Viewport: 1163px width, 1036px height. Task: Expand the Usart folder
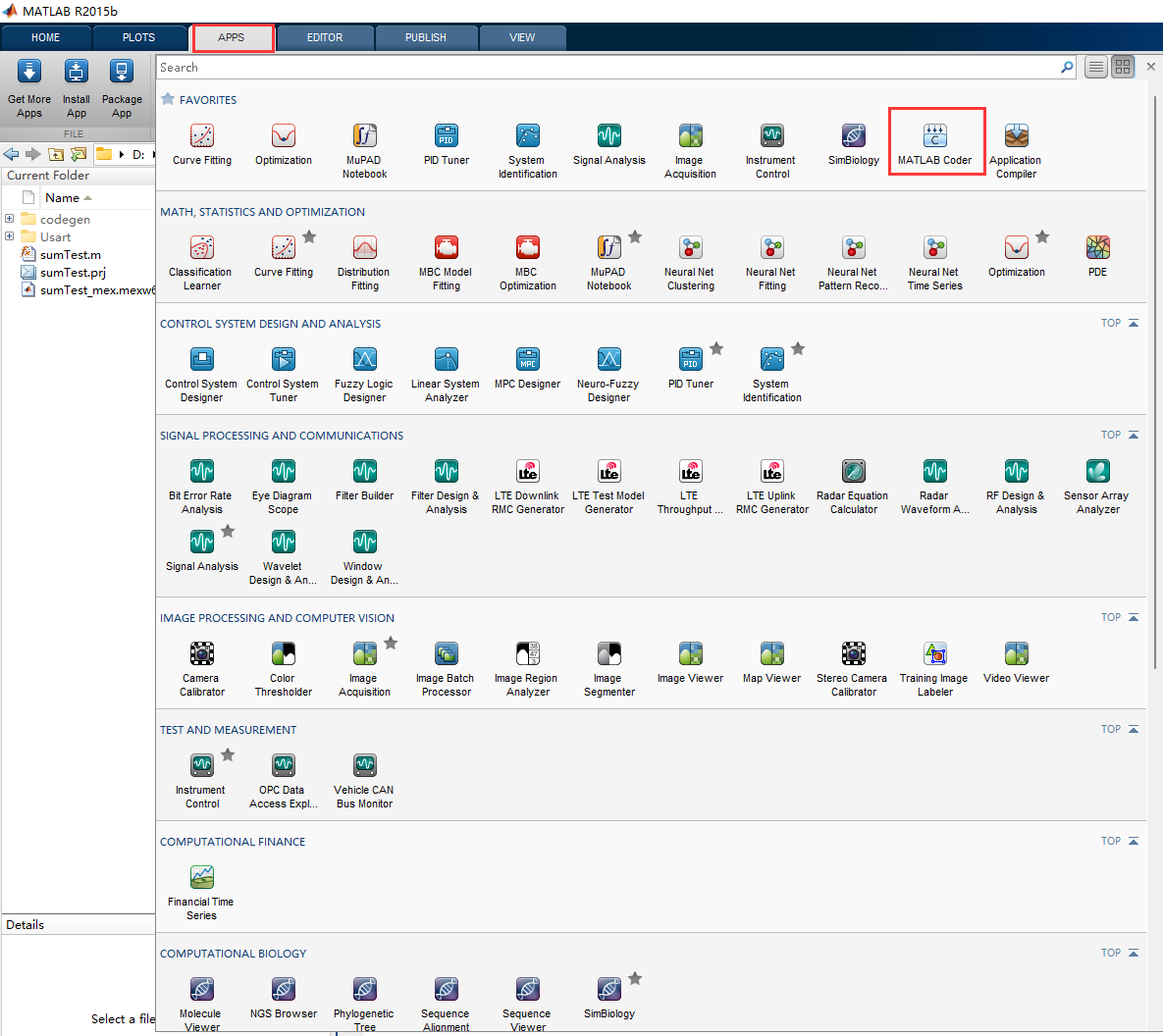(9, 236)
